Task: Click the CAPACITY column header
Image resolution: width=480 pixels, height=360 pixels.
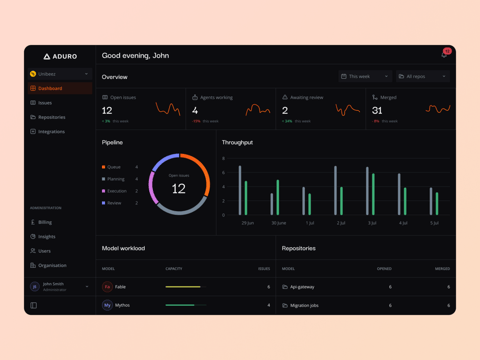Action: 174,269
